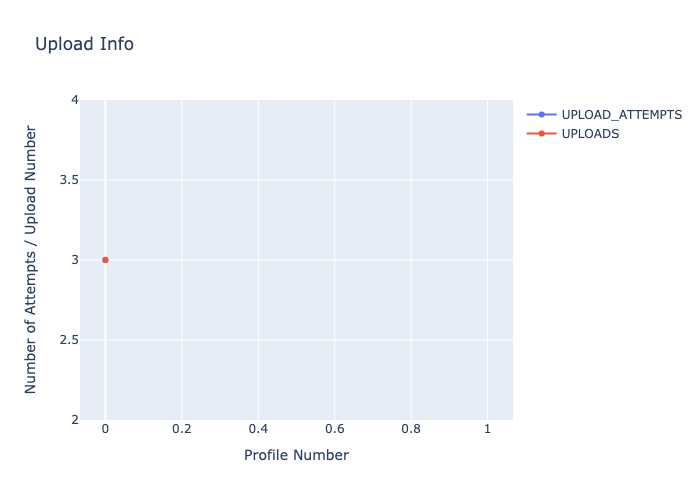
Task: Click the red data point at zero
Action: pyautogui.click(x=105, y=260)
